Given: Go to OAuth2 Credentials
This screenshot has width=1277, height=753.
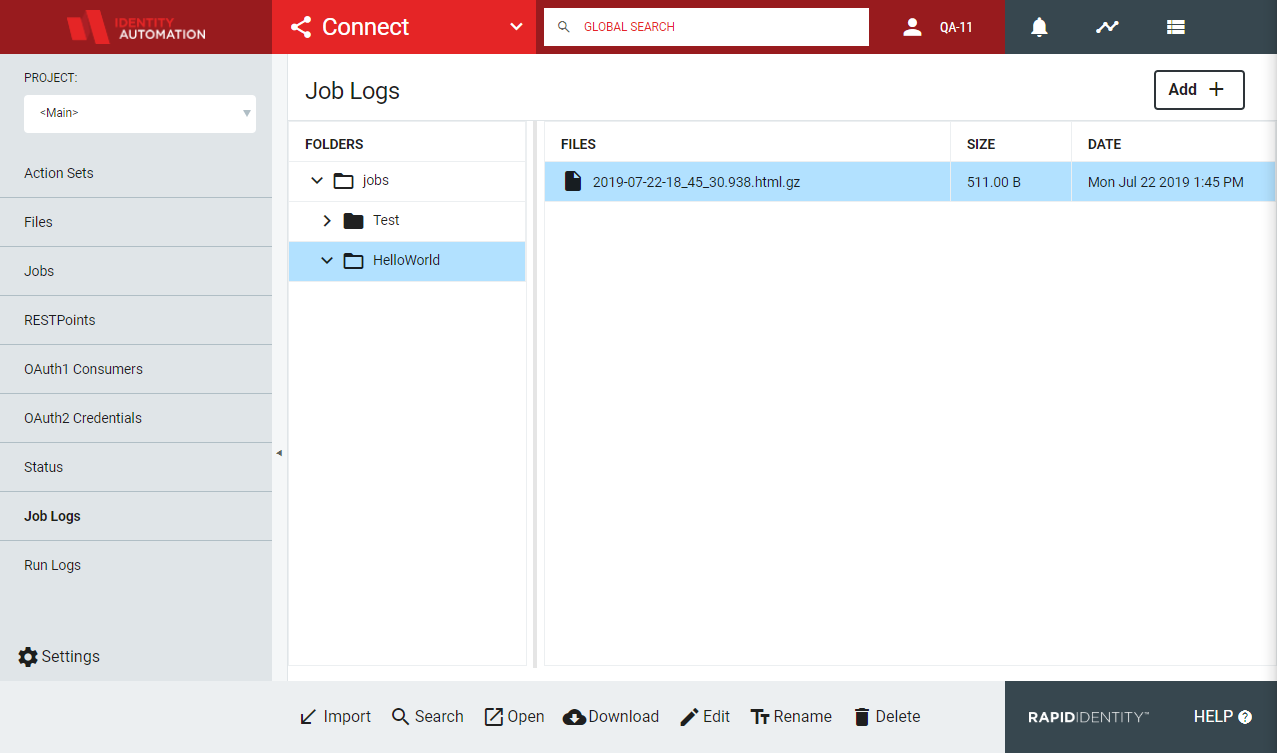Looking at the screenshot, I should 136,418.
